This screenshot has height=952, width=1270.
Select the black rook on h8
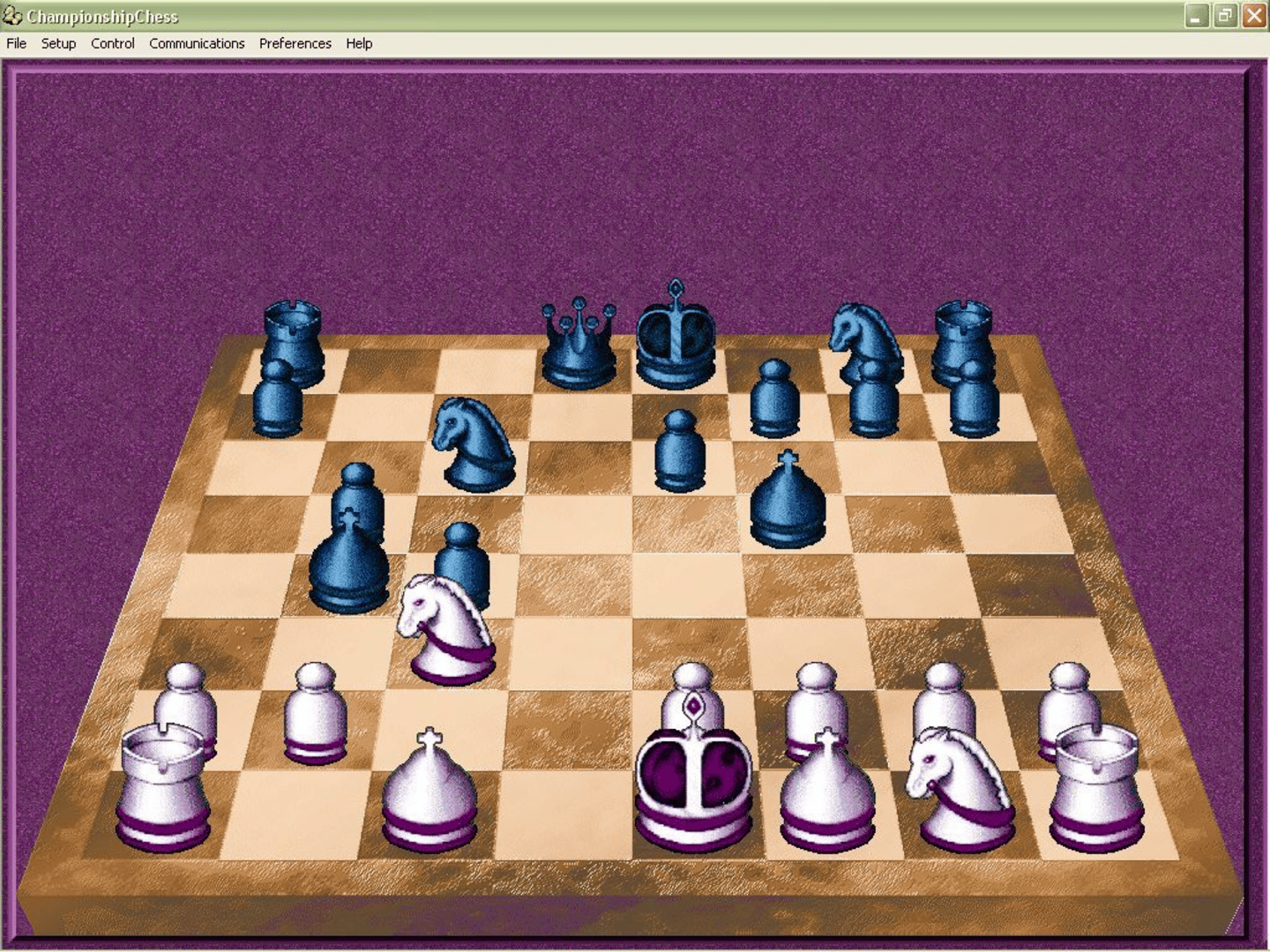[963, 335]
